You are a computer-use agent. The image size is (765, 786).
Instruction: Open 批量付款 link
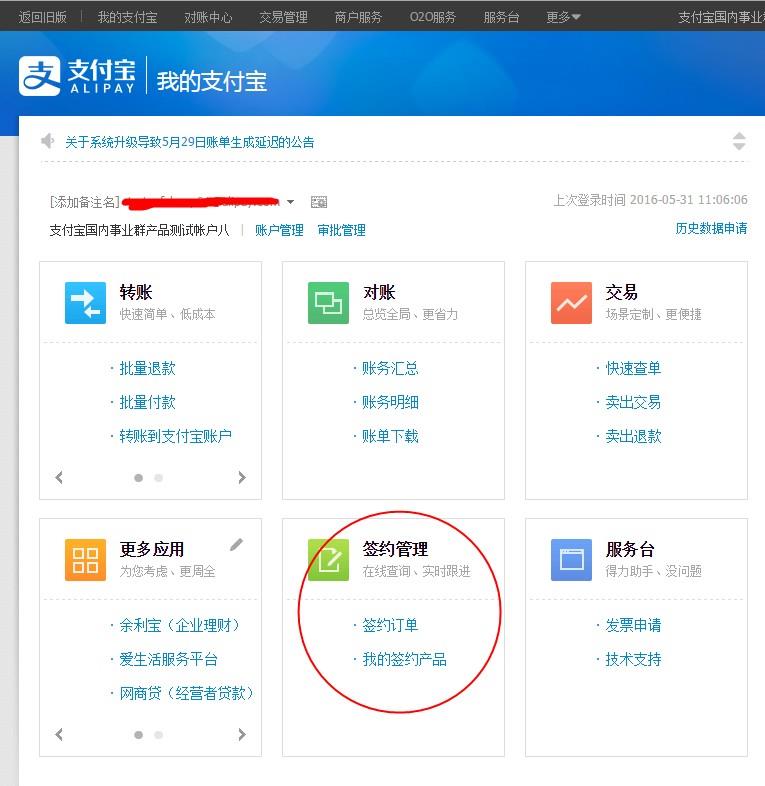coord(147,402)
